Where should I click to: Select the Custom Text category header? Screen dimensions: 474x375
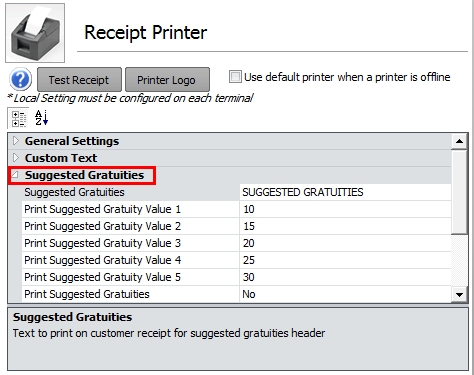pyautogui.click(x=61, y=158)
